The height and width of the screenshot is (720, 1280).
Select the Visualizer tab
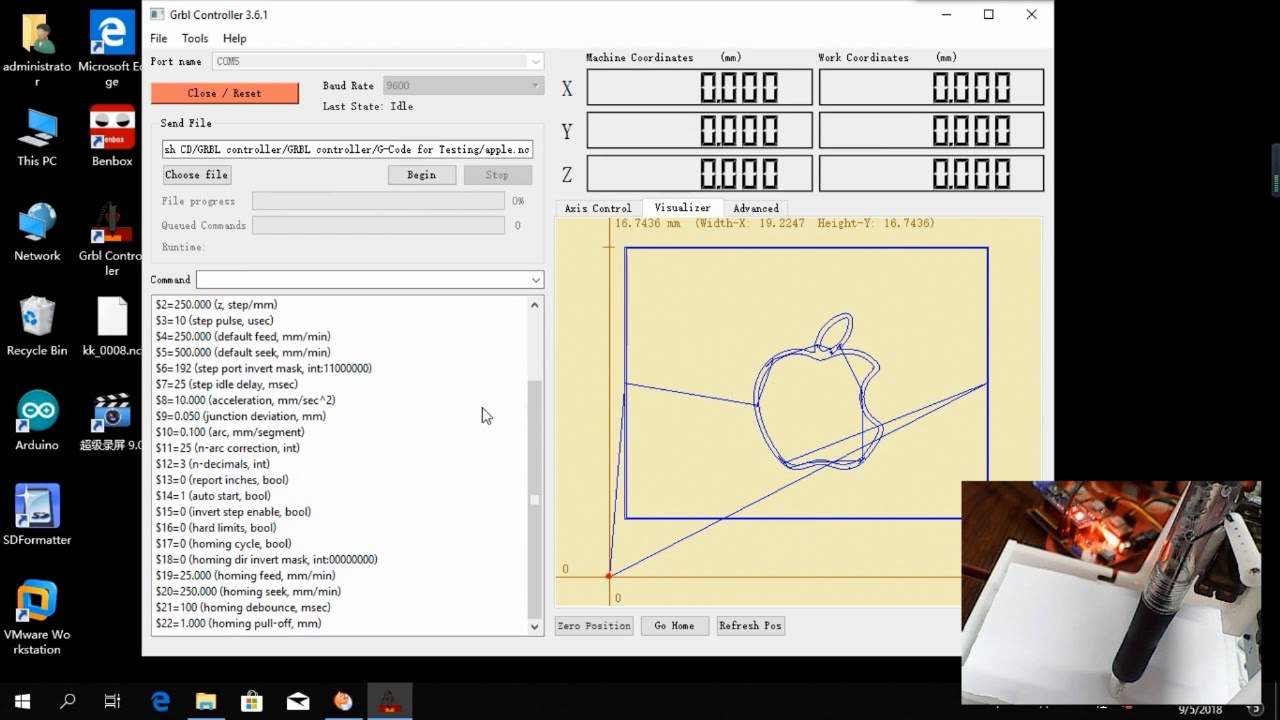pyautogui.click(x=682, y=208)
